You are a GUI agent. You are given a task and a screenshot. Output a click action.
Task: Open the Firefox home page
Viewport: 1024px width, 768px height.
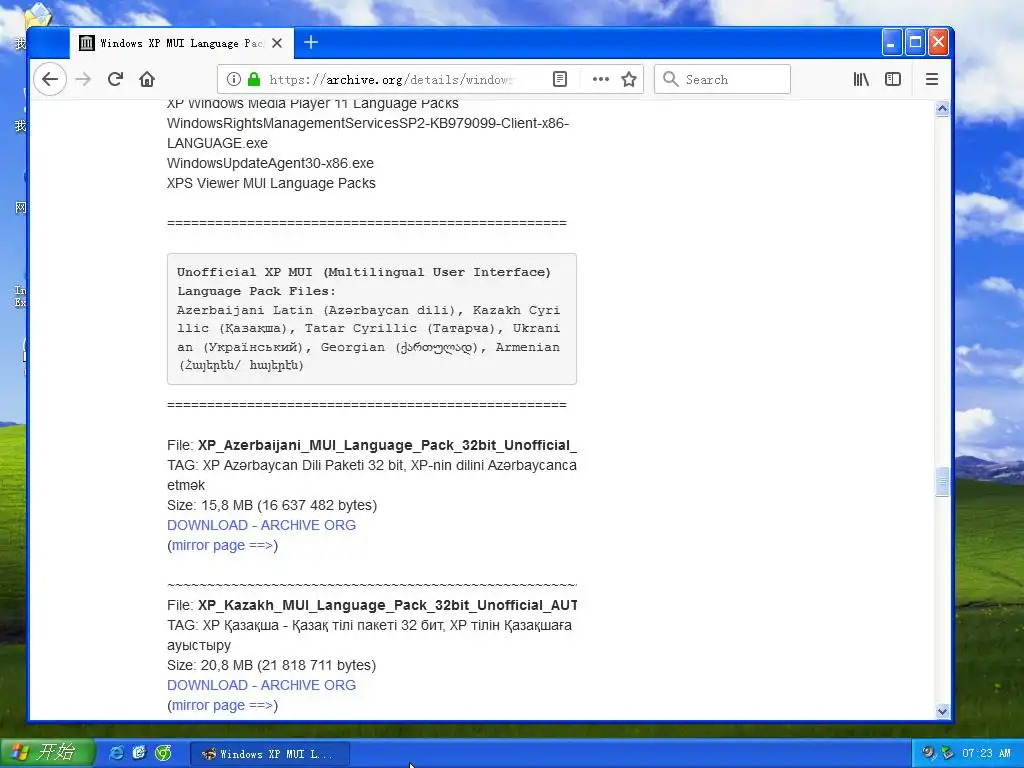pyautogui.click(x=147, y=79)
